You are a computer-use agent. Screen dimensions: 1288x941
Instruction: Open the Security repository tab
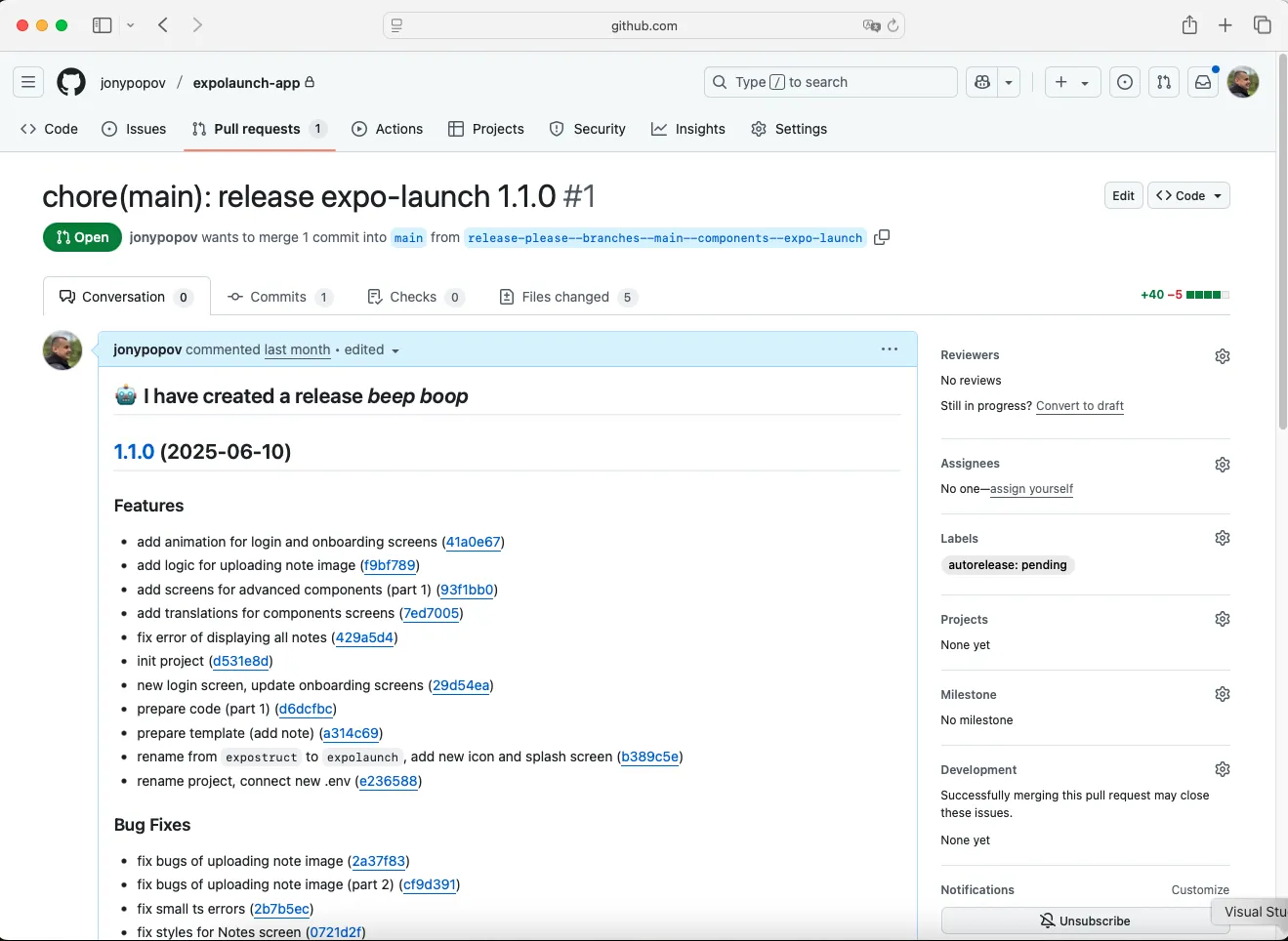588,129
